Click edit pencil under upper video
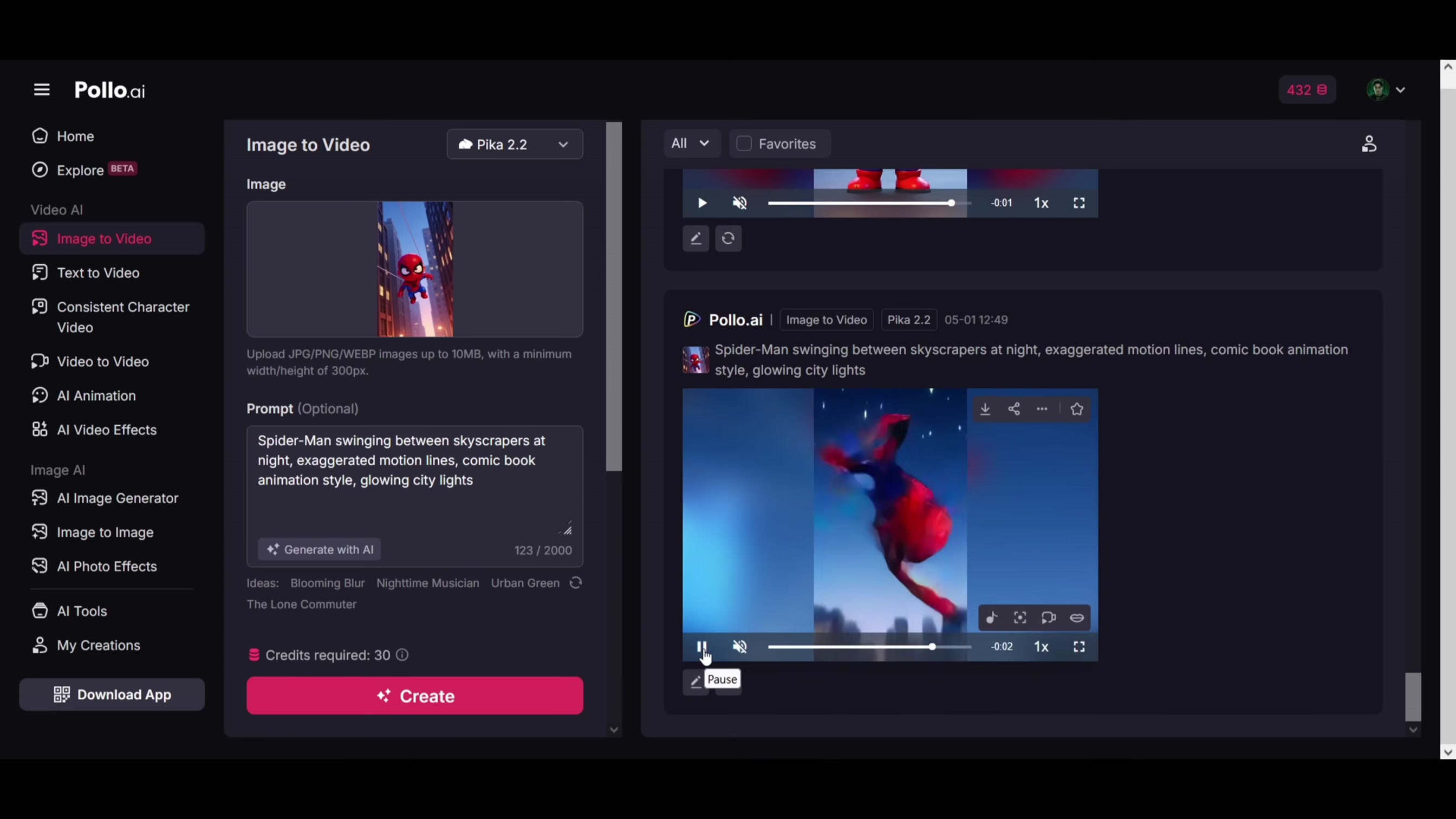This screenshot has height=819, width=1456. click(x=696, y=238)
